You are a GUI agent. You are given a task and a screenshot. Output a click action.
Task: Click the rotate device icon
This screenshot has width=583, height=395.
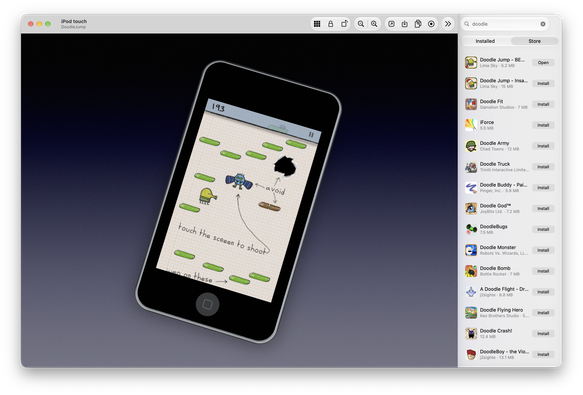tap(344, 24)
